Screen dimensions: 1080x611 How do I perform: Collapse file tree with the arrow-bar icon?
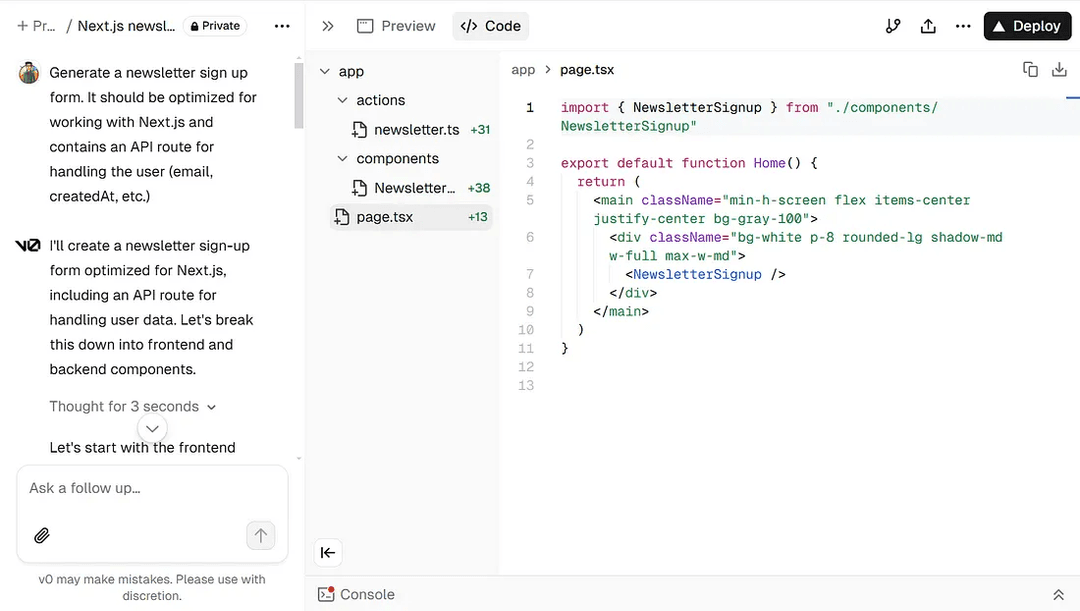coord(328,552)
